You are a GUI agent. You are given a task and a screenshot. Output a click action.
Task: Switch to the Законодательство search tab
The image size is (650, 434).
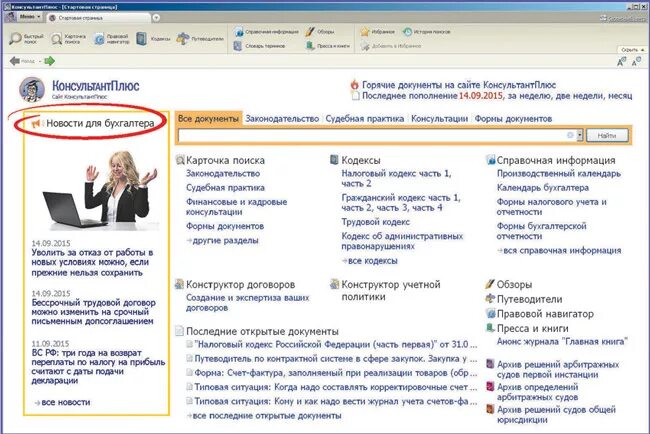(x=282, y=119)
